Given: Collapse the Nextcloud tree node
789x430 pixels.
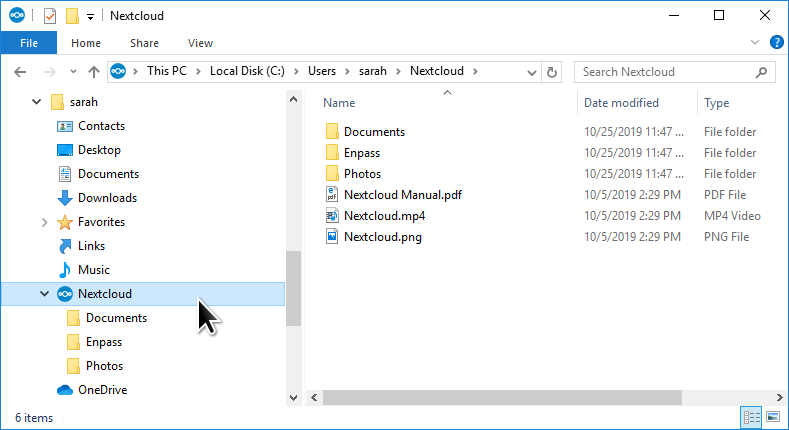Looking at the screenshot, I should tap(43, 294).
